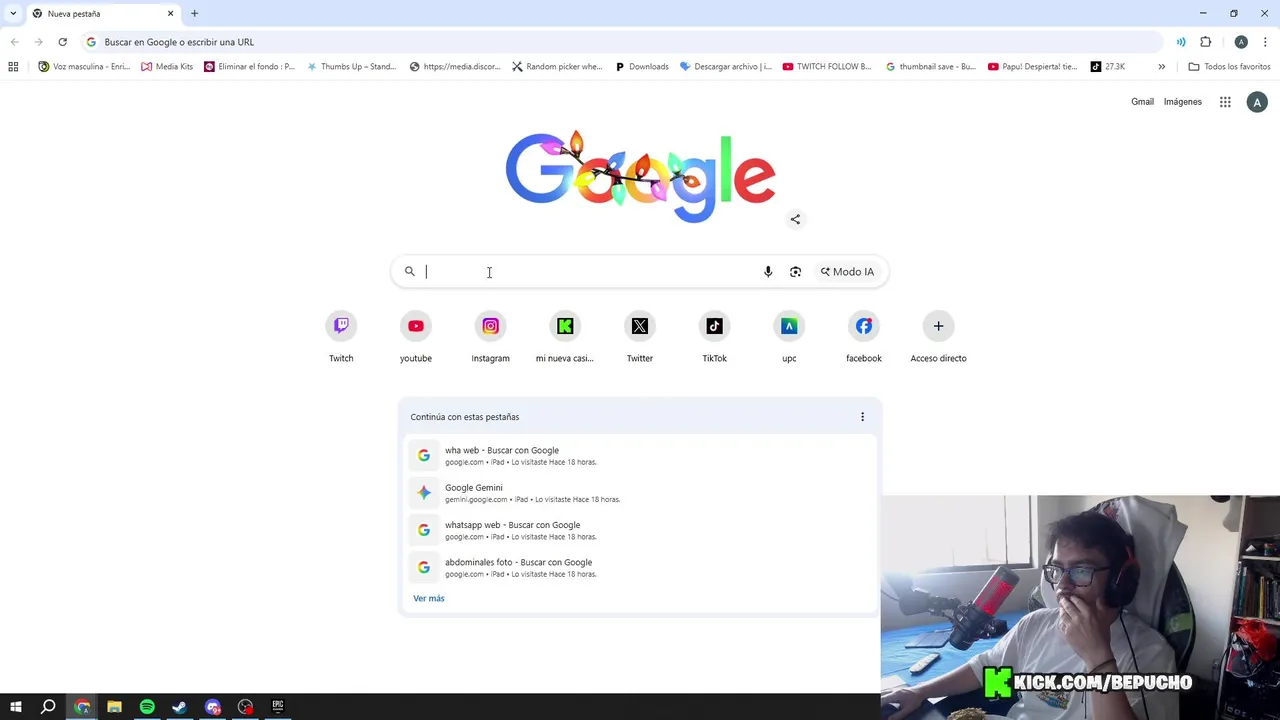The width and height of the screenshot is (1280, 720).
Task: Open the tab search dropdown arrow
Action: (12, 13)
